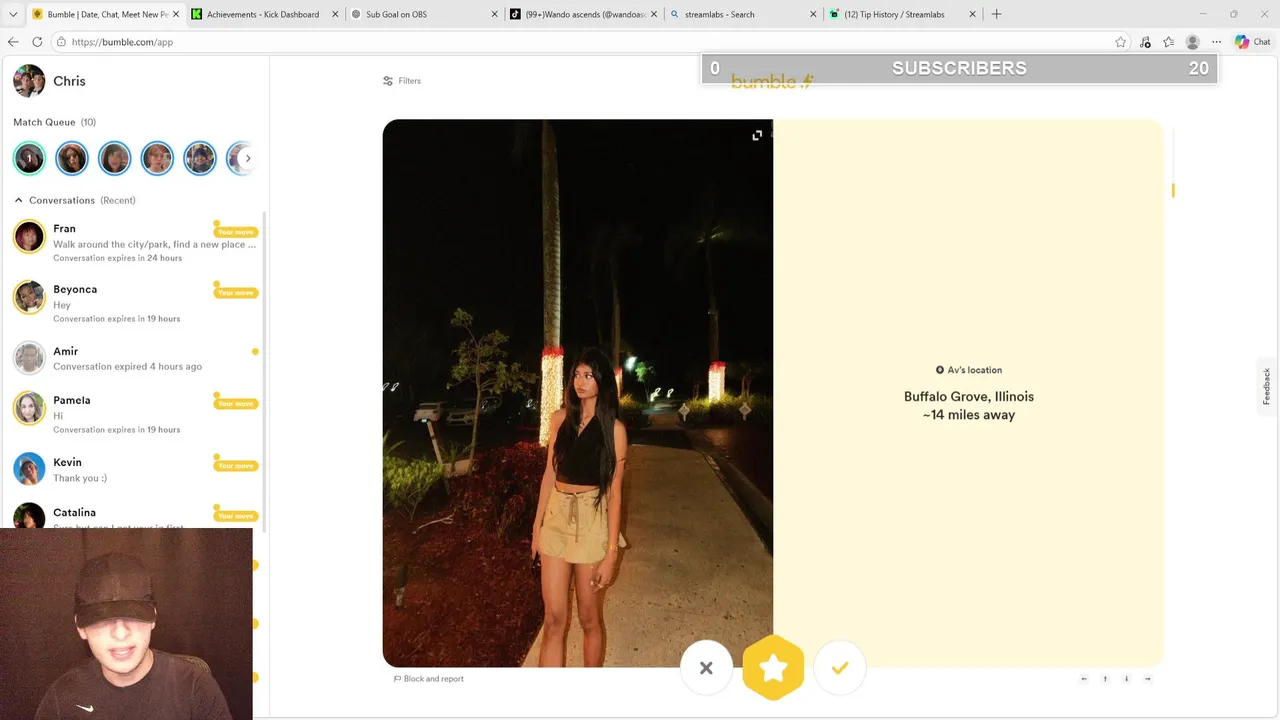This screenshot has height=720, width=1280.
Task: Close the streamlabs Search tab
Action: coord(813,14)
